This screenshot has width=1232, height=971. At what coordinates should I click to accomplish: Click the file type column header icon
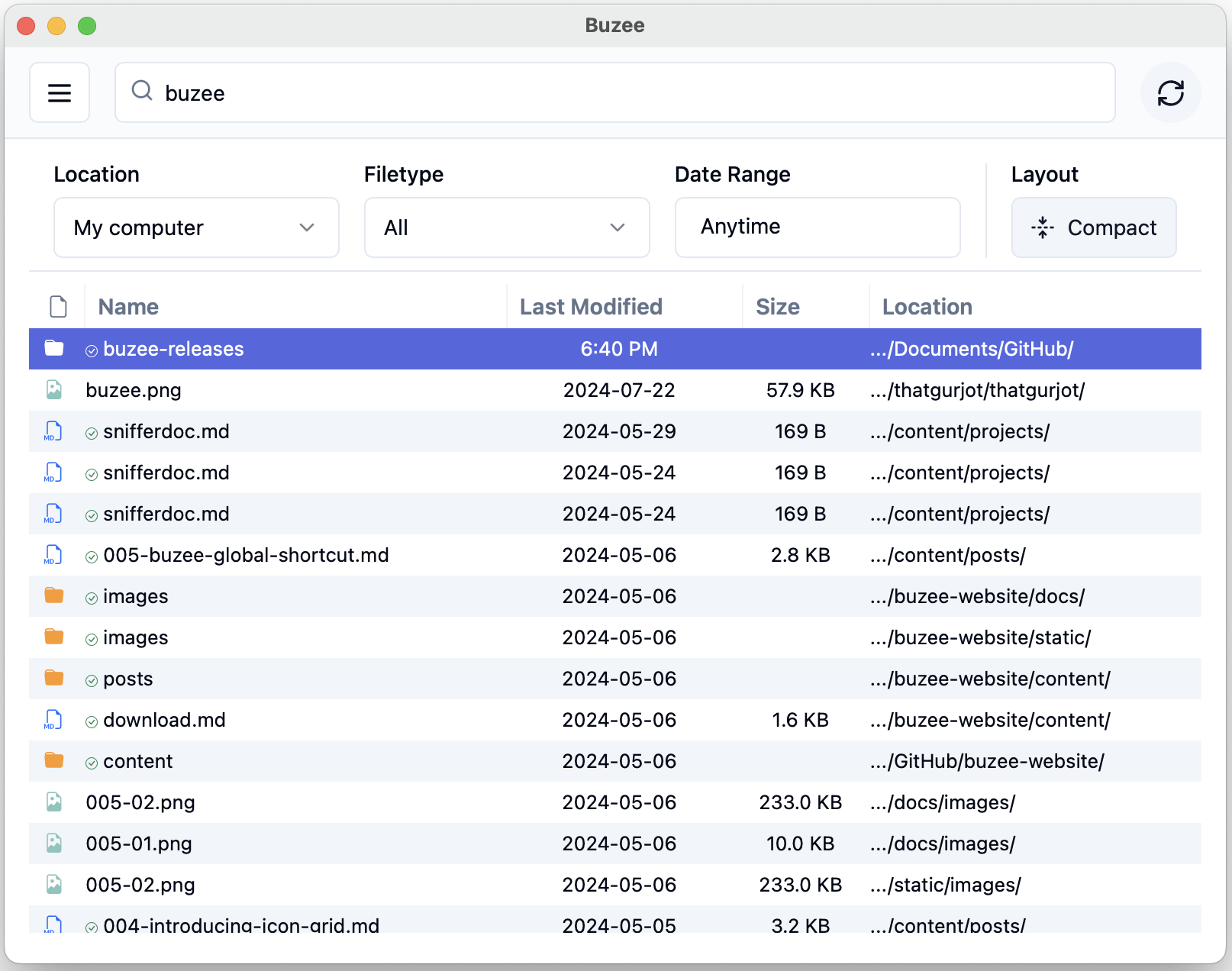[x=58, y=306]
